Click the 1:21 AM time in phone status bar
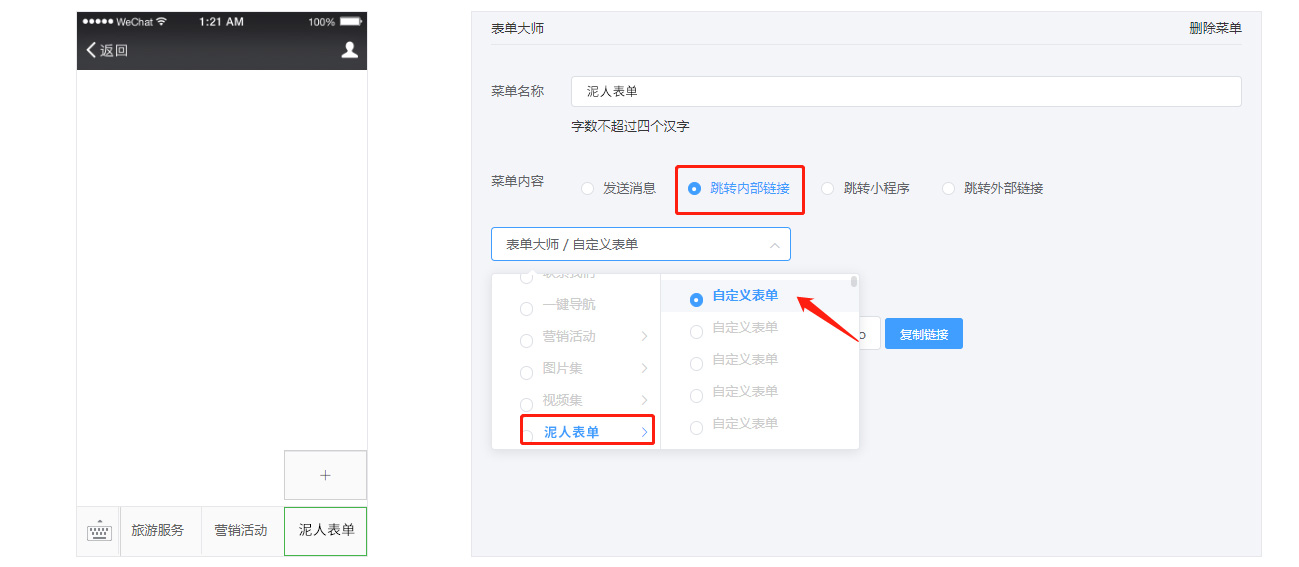 [x=220, y=21]
